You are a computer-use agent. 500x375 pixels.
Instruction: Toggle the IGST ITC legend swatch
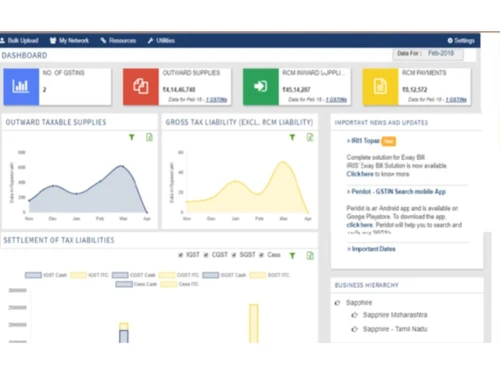[78, 275]
